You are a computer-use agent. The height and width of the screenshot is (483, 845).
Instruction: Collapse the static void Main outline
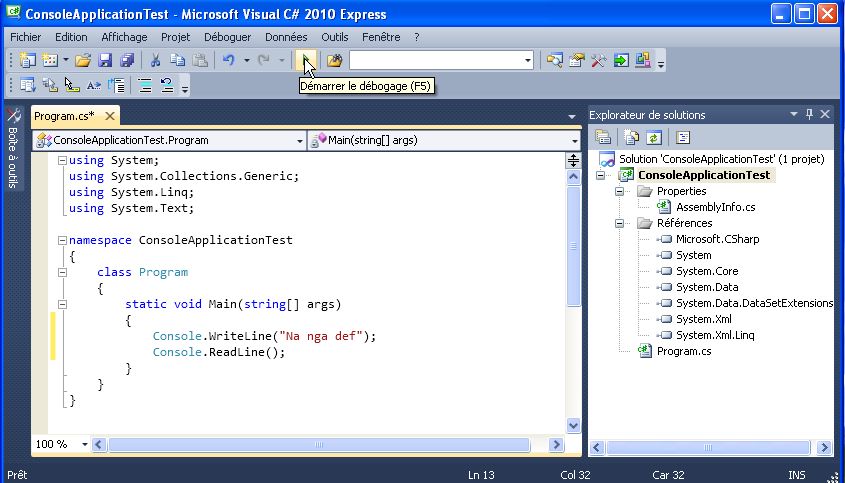pyautogui.click(x=63, y=304)
